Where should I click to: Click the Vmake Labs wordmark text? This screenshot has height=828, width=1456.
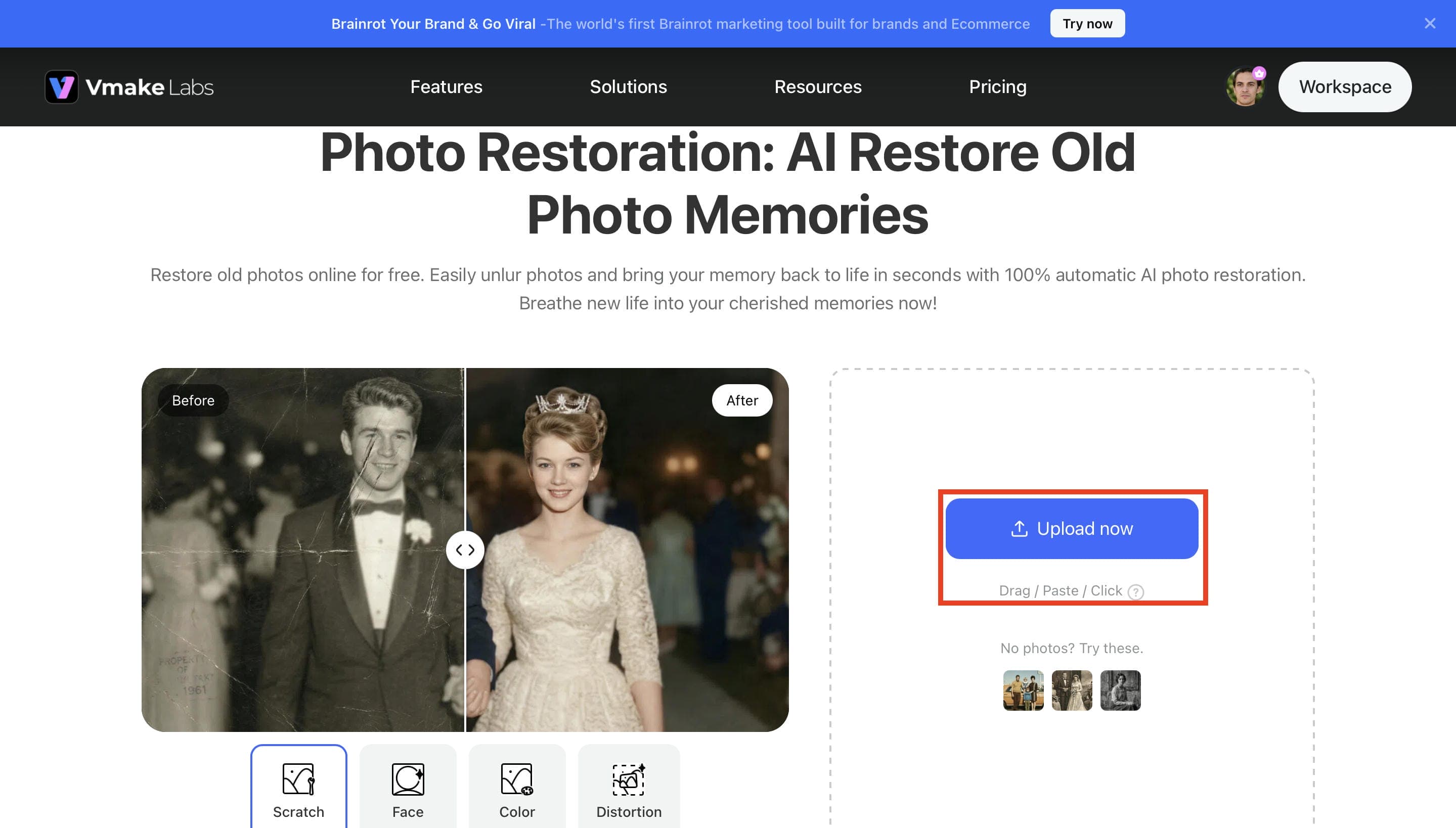(x=150, y=87)
